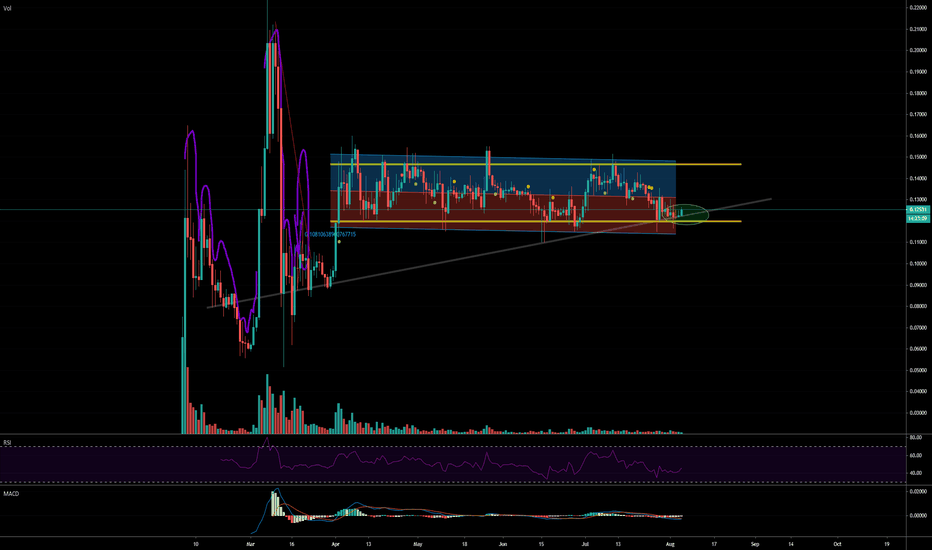The image size is (932, 550).
Task: Click the bar countdown timer label
Action: coord(918,218)
